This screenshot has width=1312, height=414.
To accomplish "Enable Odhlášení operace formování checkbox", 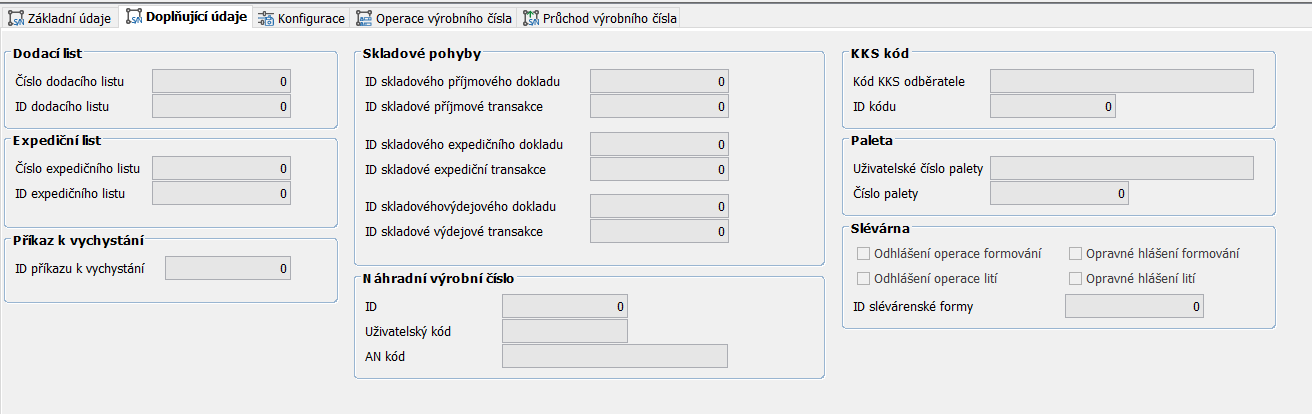I will point(865,254).
